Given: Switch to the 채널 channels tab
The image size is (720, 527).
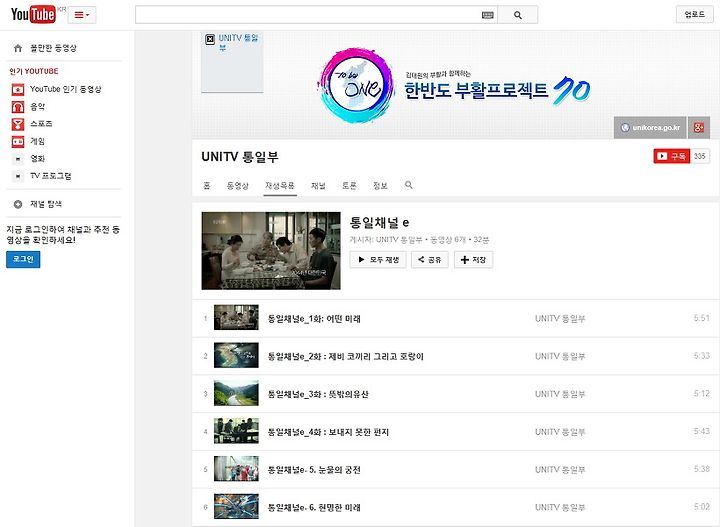Looking at the screenshot, I should pos(318,185).
